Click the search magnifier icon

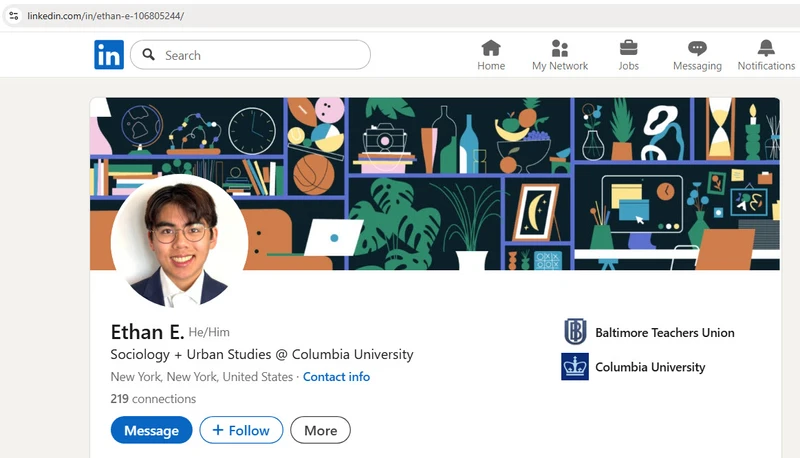click(149, 55)
